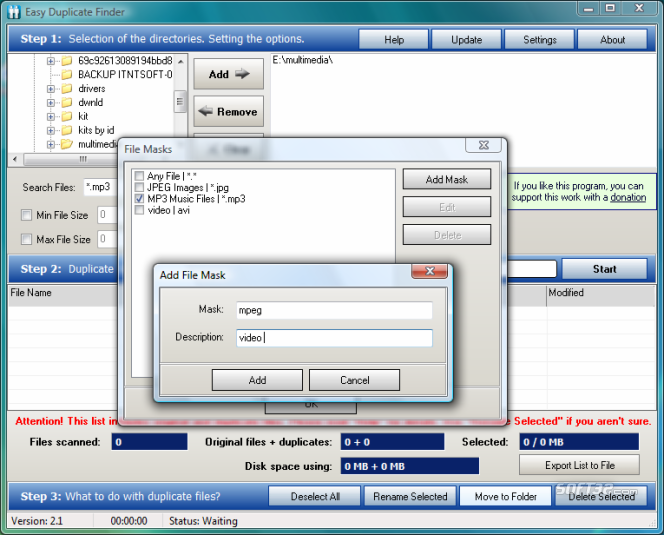664x535 pixels.
Task: Enable the Min File Size checkbox
Action: click(26, 215)
